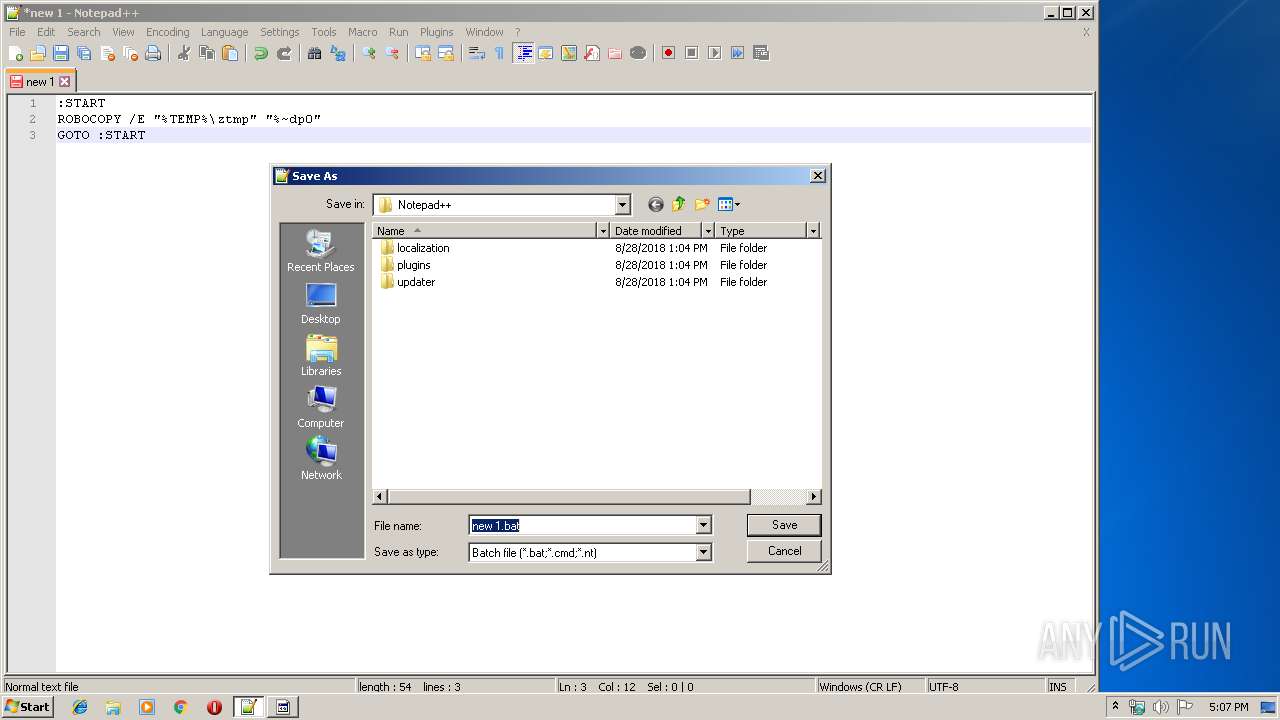1280x720 pixels.
Task: Click the macro Playback triangle icon
Action: point(714,53)
